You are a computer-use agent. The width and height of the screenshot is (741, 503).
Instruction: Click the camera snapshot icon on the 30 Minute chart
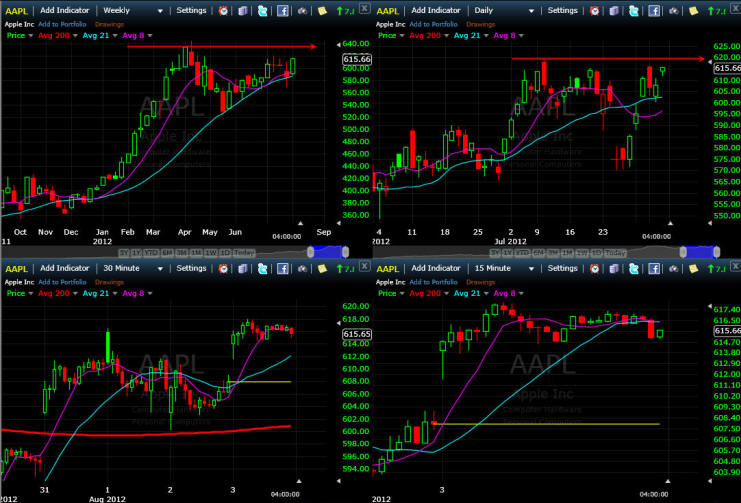tap(302, 269)
